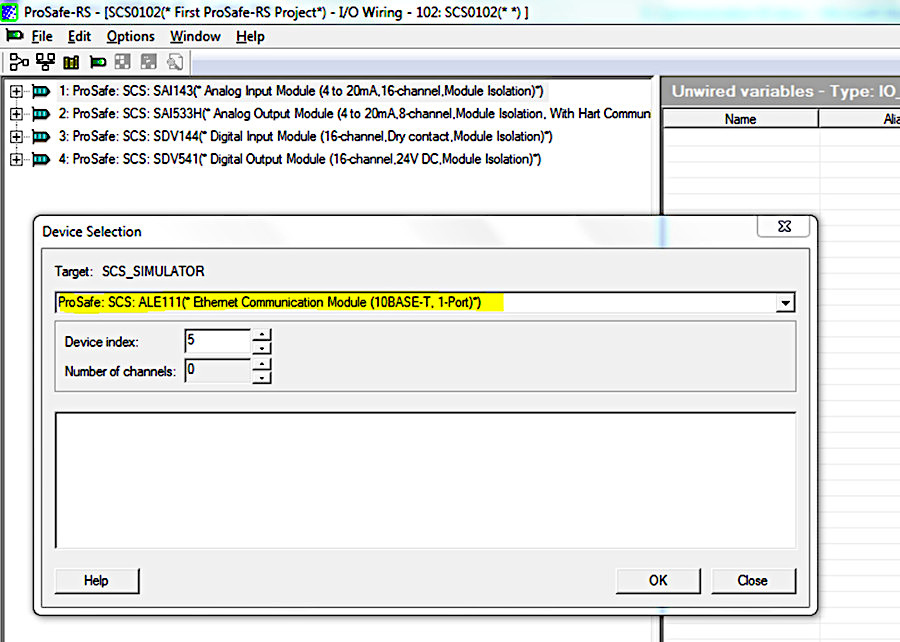Click the SDV144 module device icon
900x642 pixels.
41,137
